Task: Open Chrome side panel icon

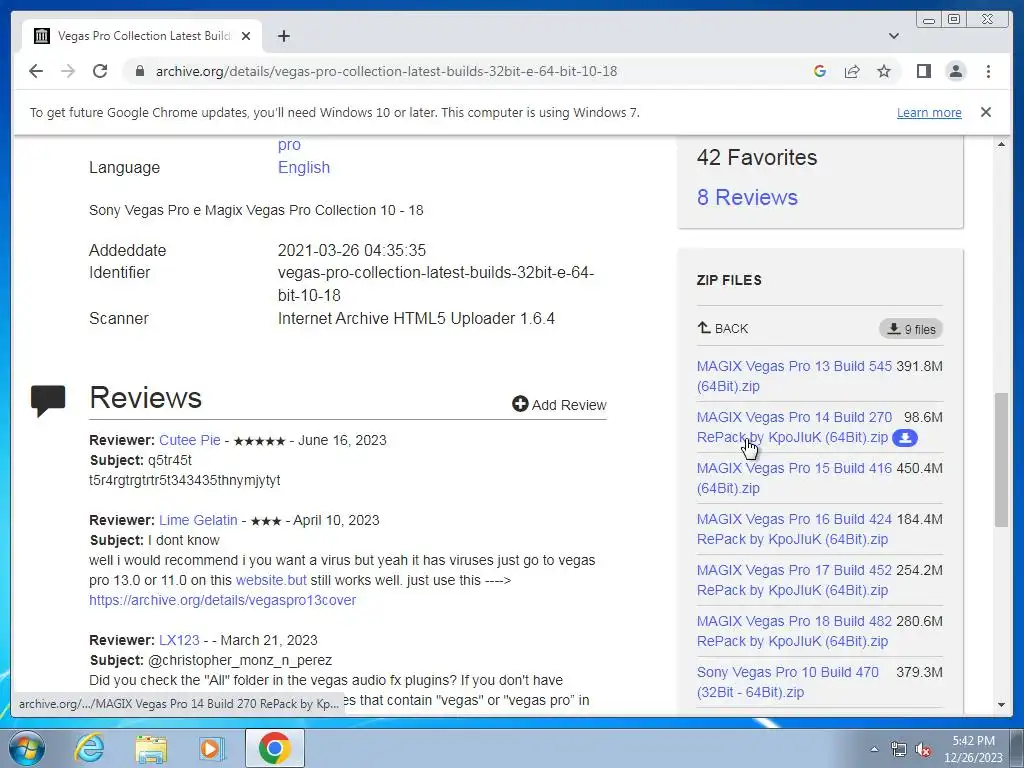Action: (x=923, y=71)
